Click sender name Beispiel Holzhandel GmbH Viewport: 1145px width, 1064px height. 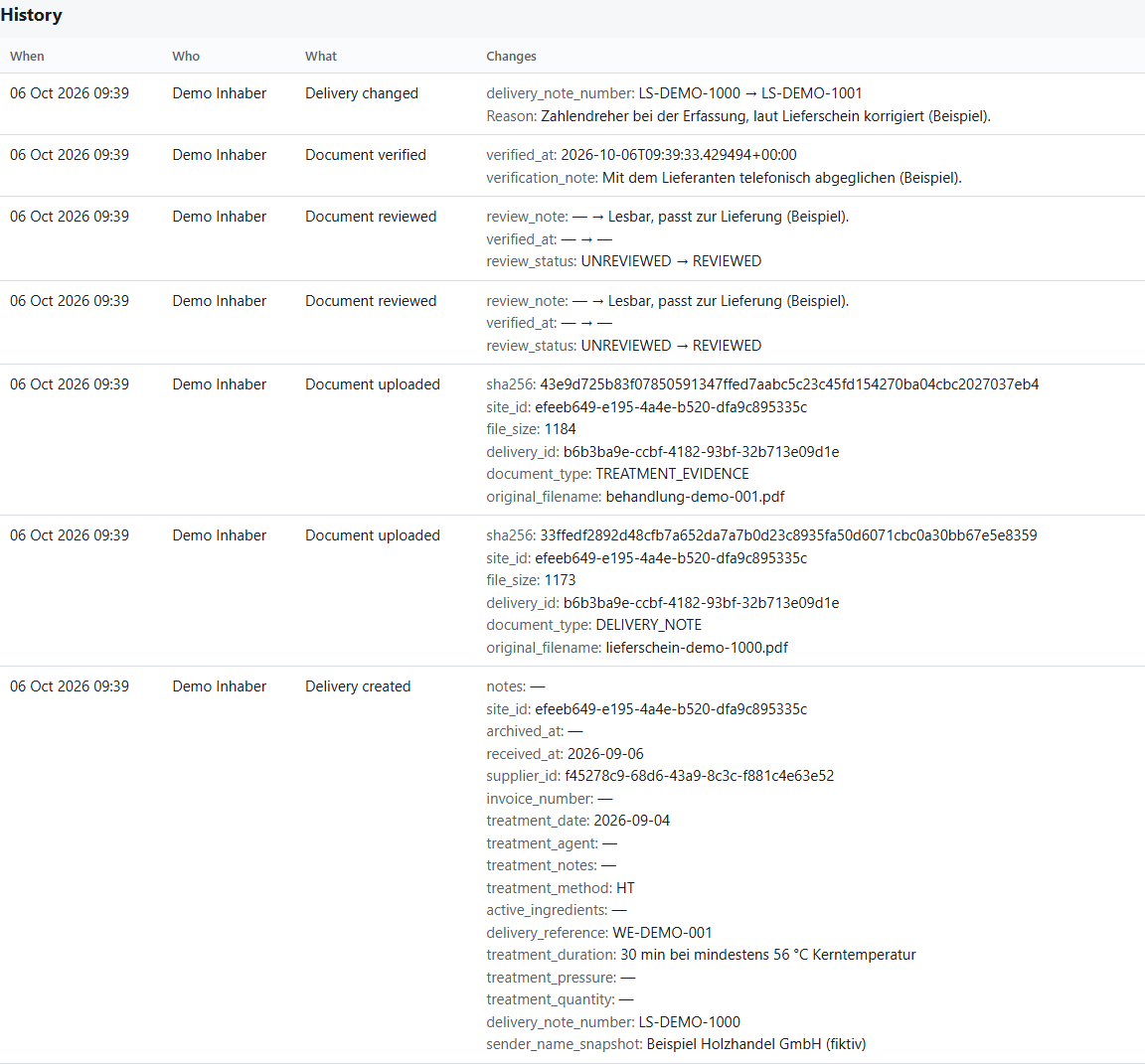tap(756, 1044)
